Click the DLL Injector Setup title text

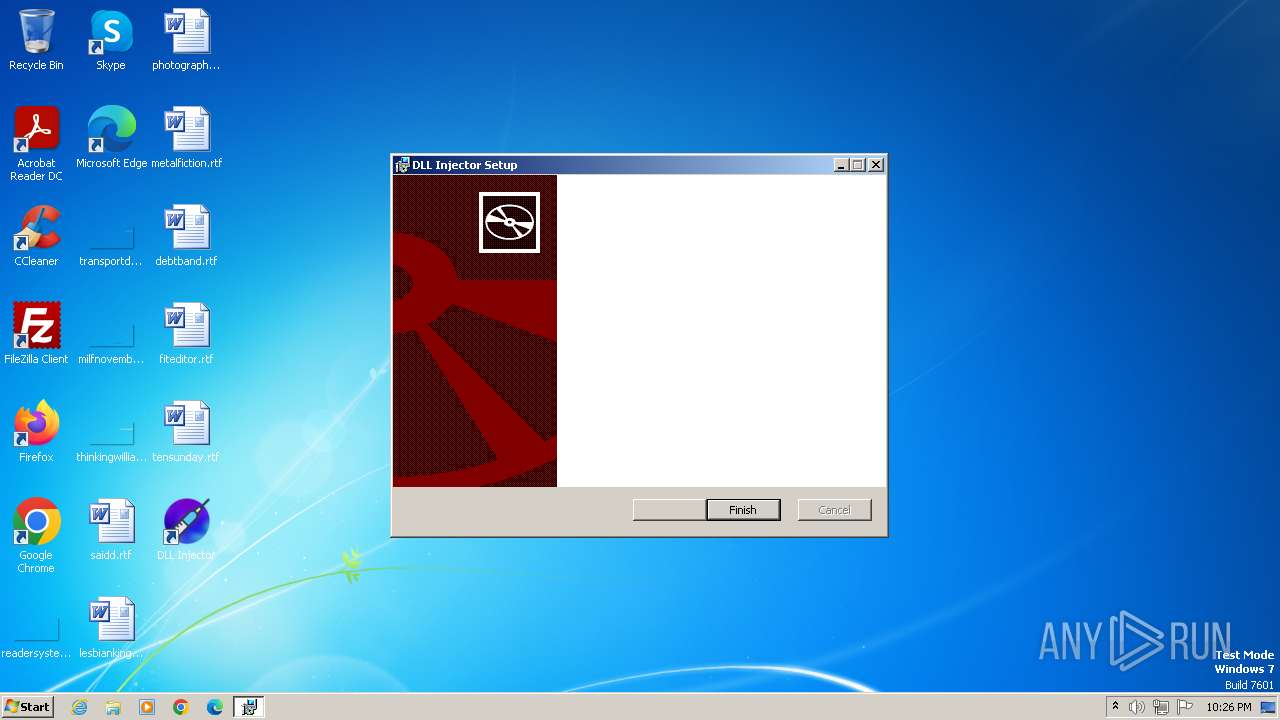click(465, 165)
